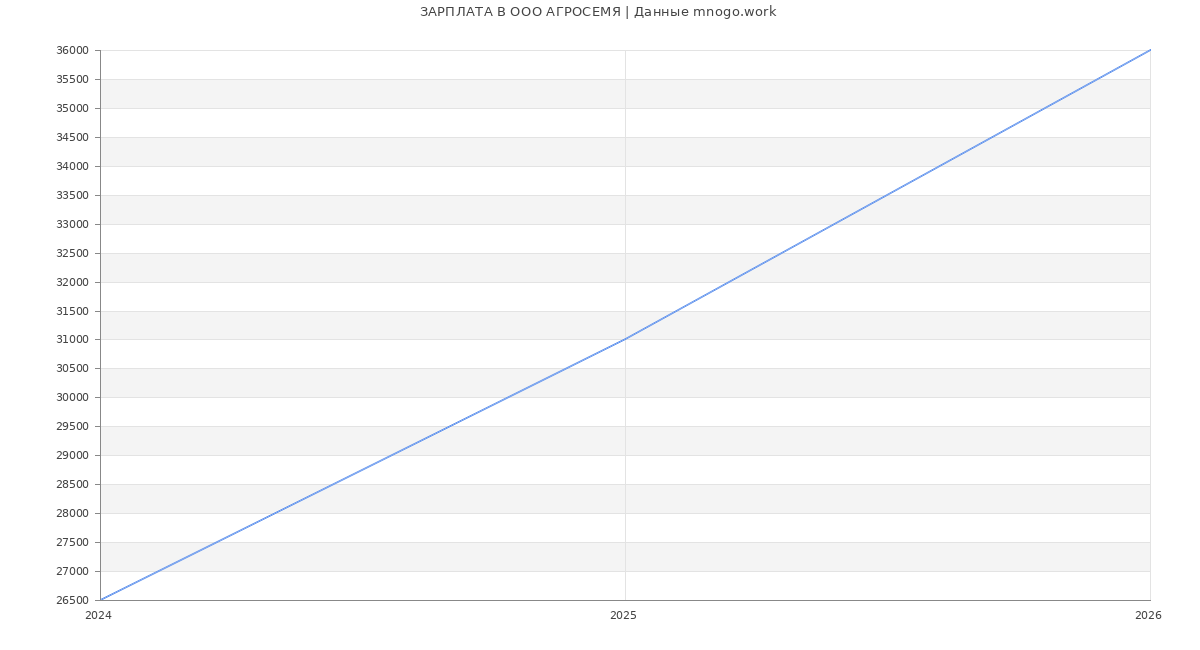This screenshot has height=650, width=1200.
Task: Choose the 28500 y-axis tick label
Action: [72, 484]
